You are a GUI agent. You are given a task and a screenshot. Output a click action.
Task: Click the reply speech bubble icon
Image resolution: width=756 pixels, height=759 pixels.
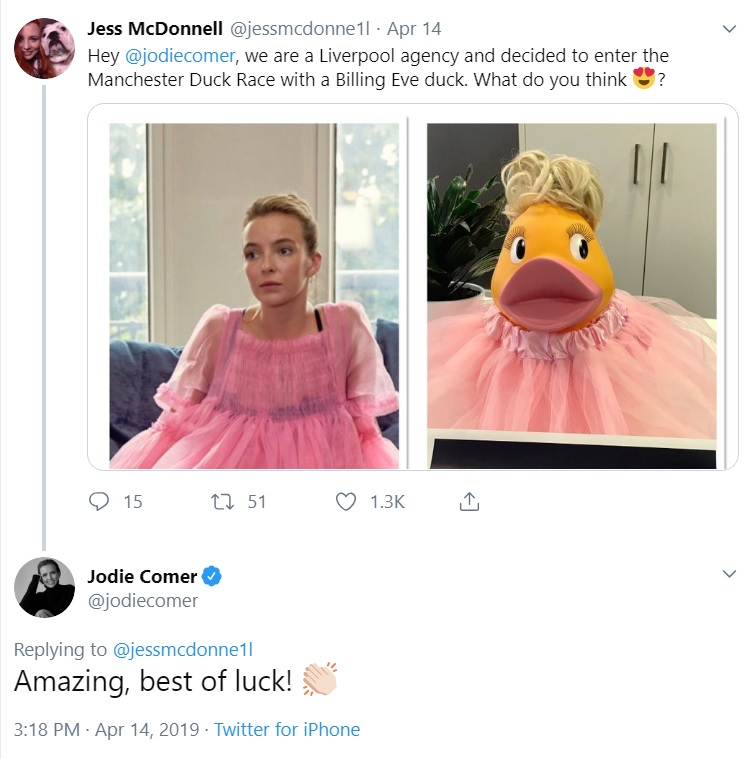point(99,501)
